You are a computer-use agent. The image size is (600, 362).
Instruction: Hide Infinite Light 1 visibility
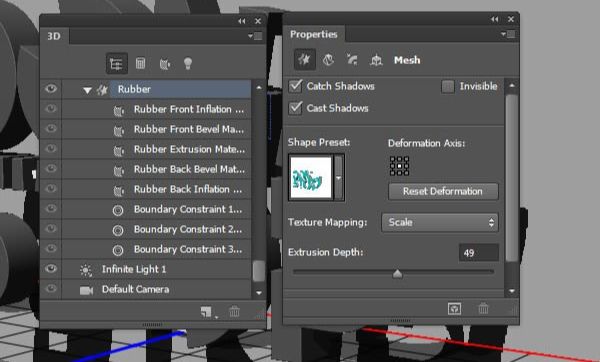pos(51,269)
